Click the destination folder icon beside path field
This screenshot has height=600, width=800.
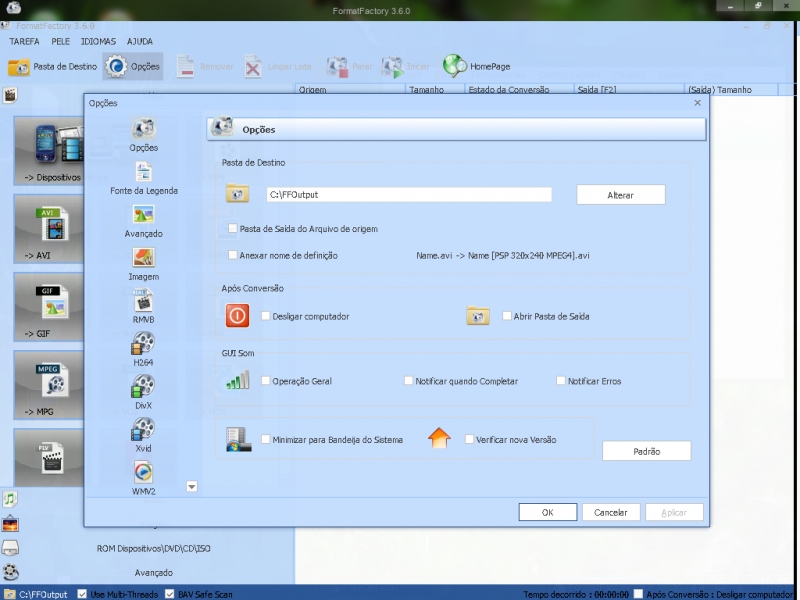(x=237, y=194)
